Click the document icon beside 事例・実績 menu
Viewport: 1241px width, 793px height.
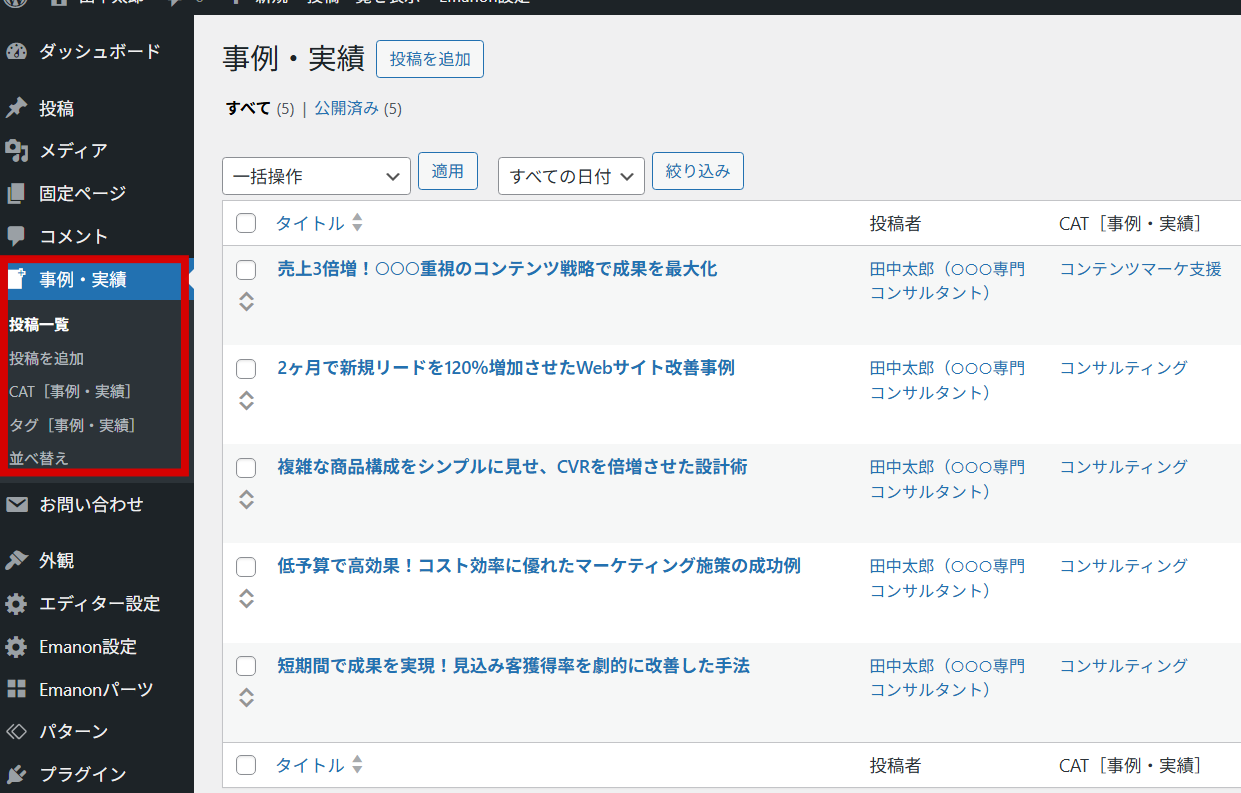[x=16, y=280]
